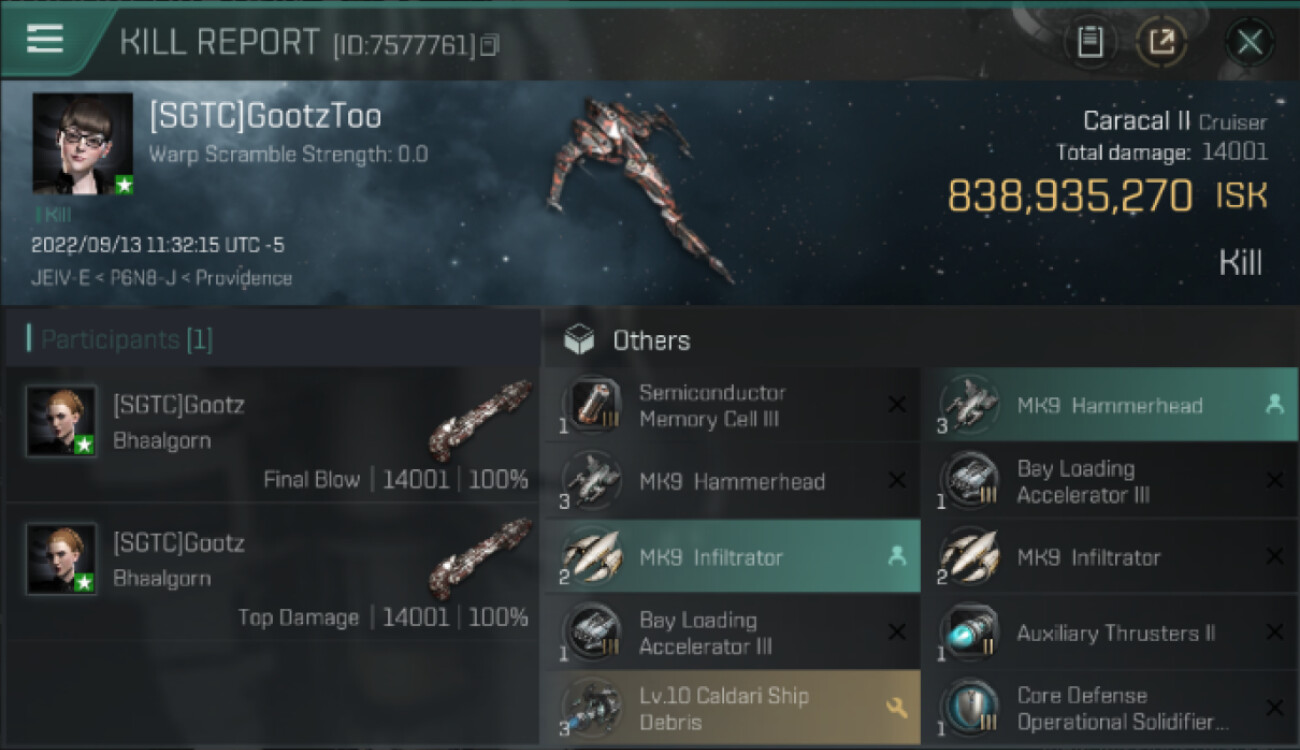This screenshot has height=750, width=1300.
Task: View GootzToo character portrait
Action: [83, 144]
